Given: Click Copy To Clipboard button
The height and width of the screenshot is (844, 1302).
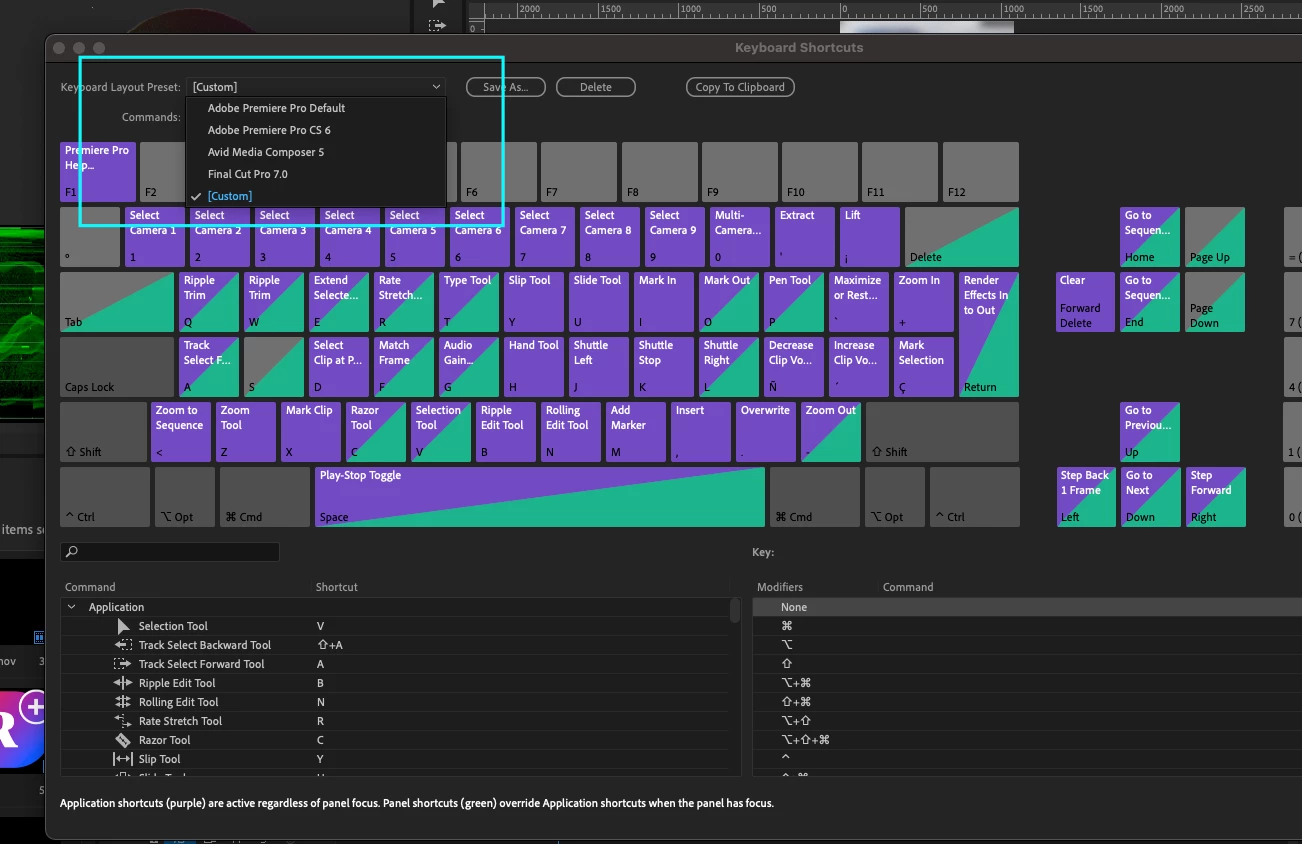Looking at the screenshot, I should tap(740, 87).
